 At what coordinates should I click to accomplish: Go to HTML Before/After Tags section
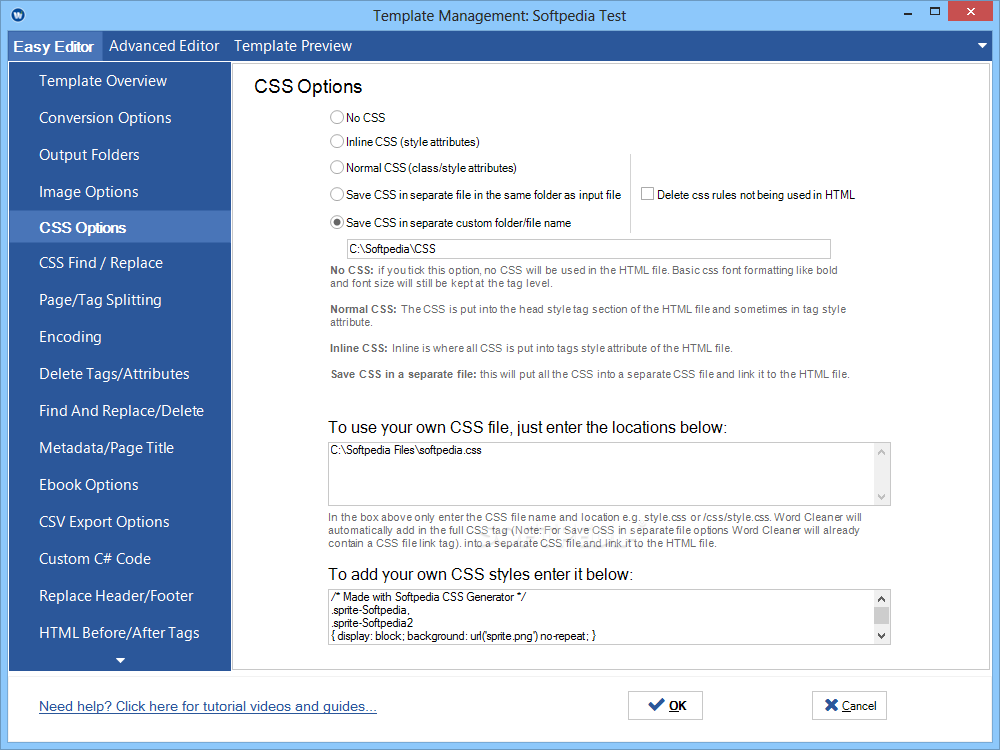tap(120, 633)
